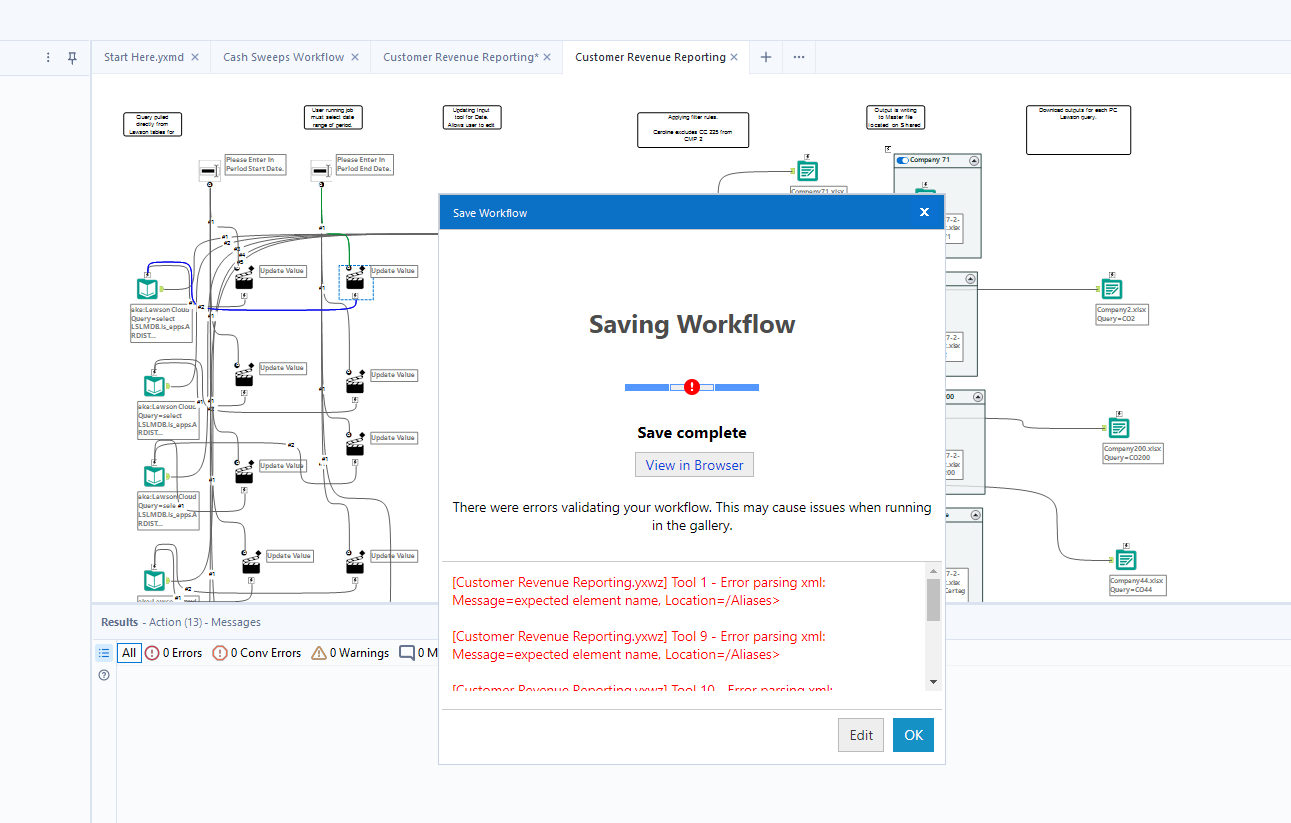Open the tab overflow menu with three dots
1291x823 pixels.
pos(798,57)
